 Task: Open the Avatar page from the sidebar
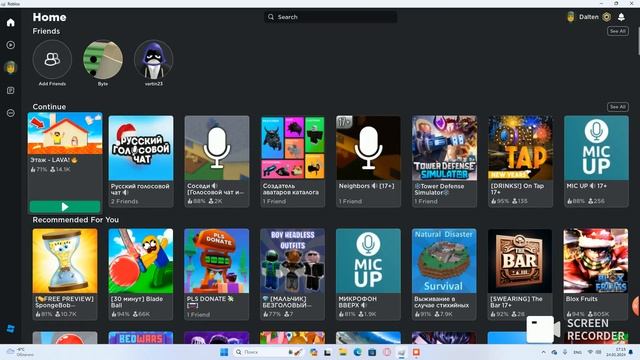(x=11, y=67)
